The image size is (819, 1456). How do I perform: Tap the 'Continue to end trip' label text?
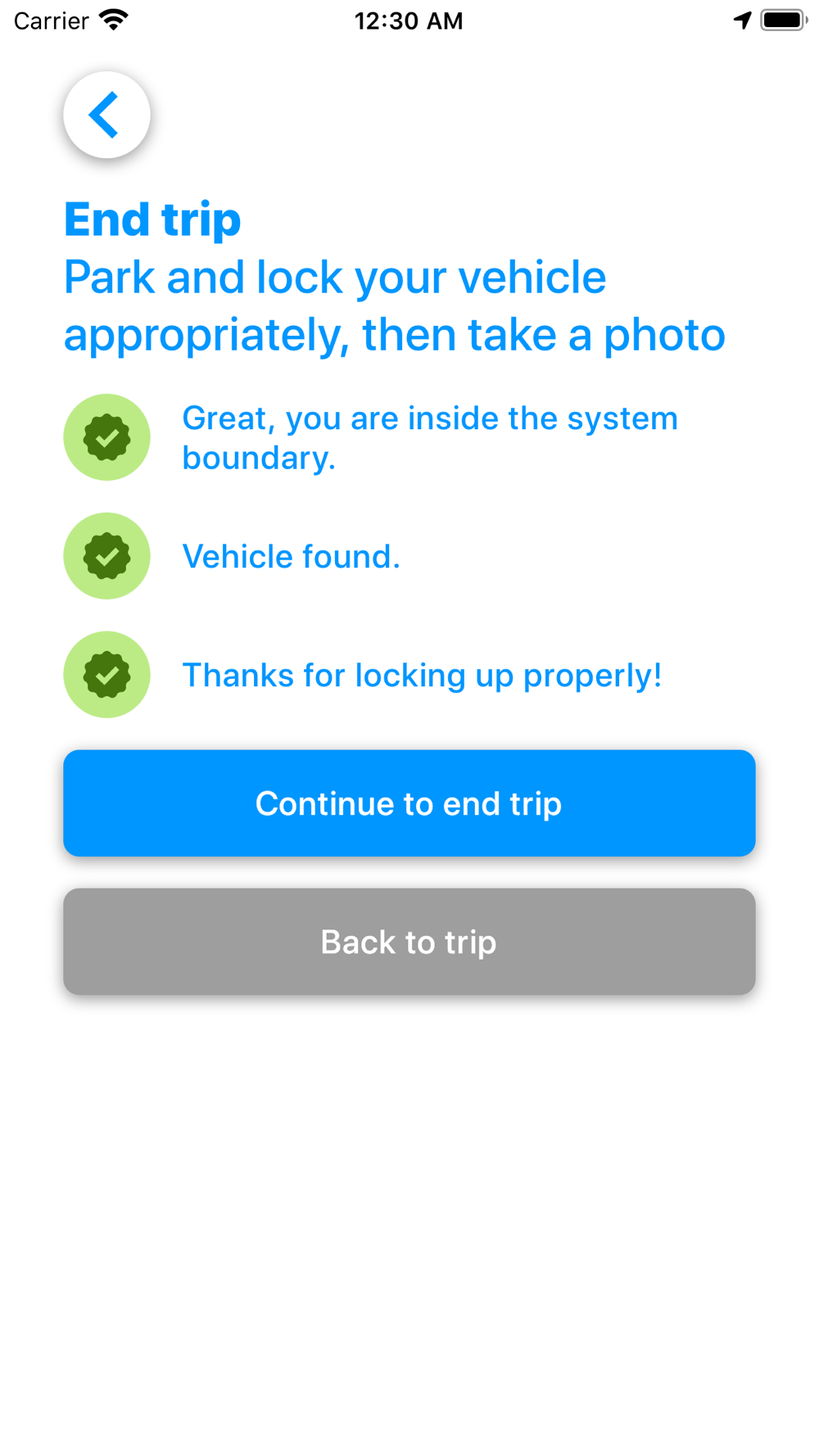[x=409, y=803]
